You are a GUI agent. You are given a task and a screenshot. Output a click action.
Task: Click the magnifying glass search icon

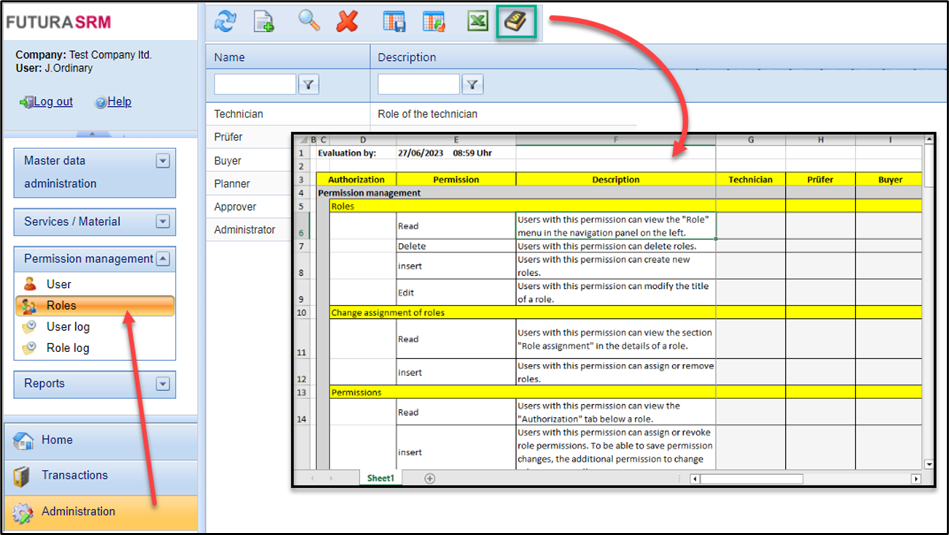click(x=309, y=21)
